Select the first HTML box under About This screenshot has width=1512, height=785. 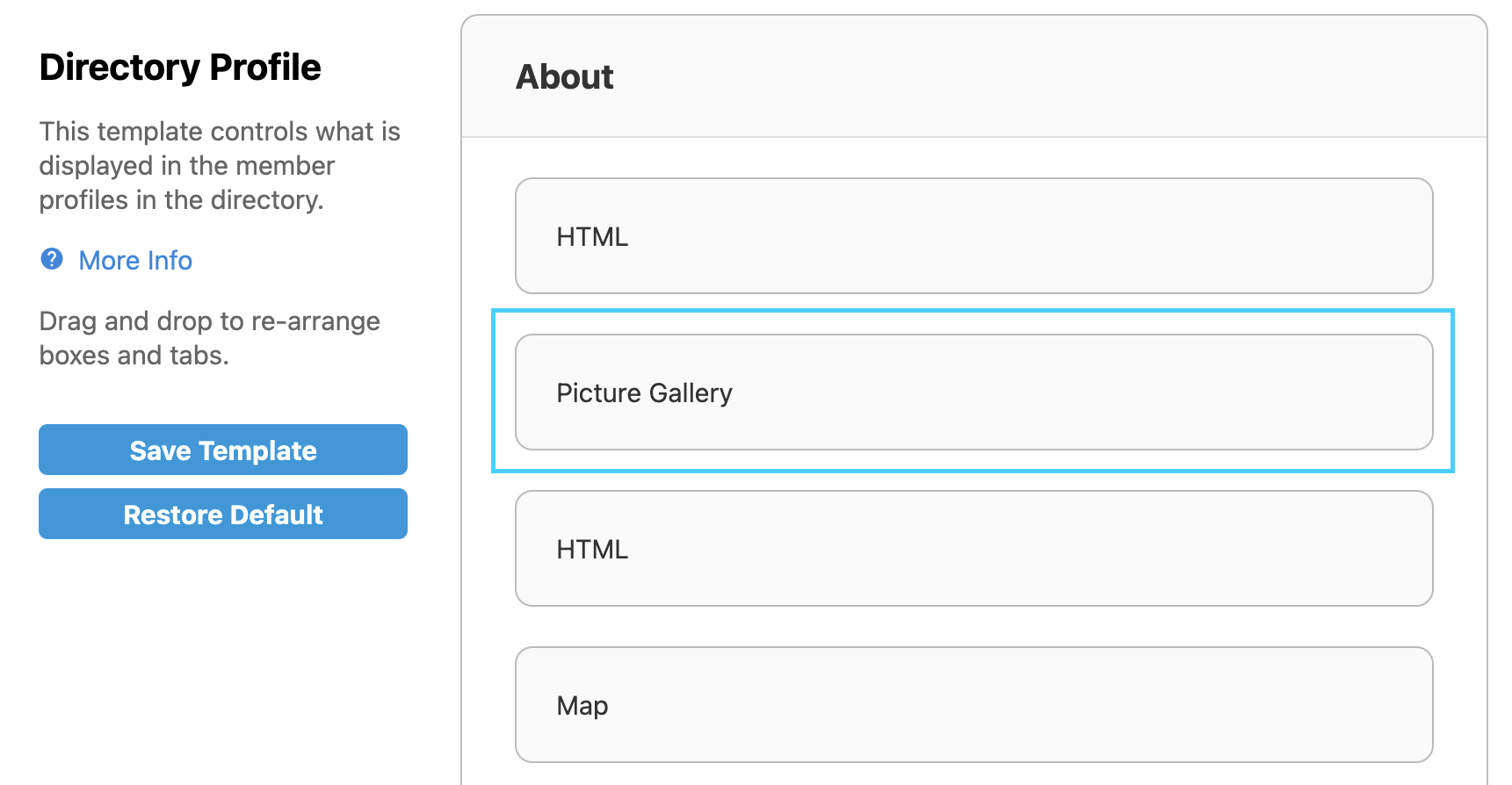coord(973,236)
